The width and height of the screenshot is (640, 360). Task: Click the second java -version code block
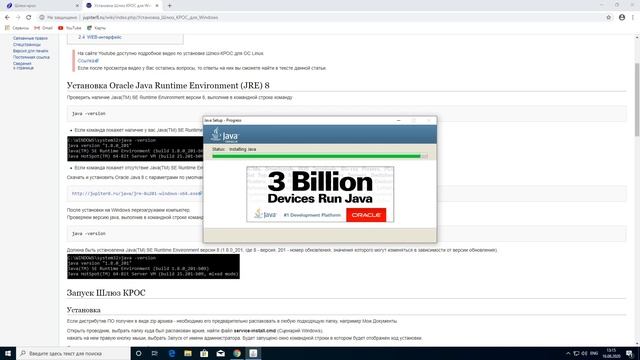point(346,233)
